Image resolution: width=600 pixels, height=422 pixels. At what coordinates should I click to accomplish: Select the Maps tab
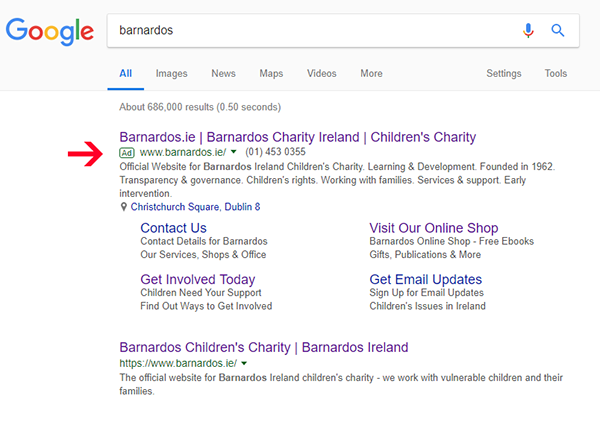(x=271, y=73)
